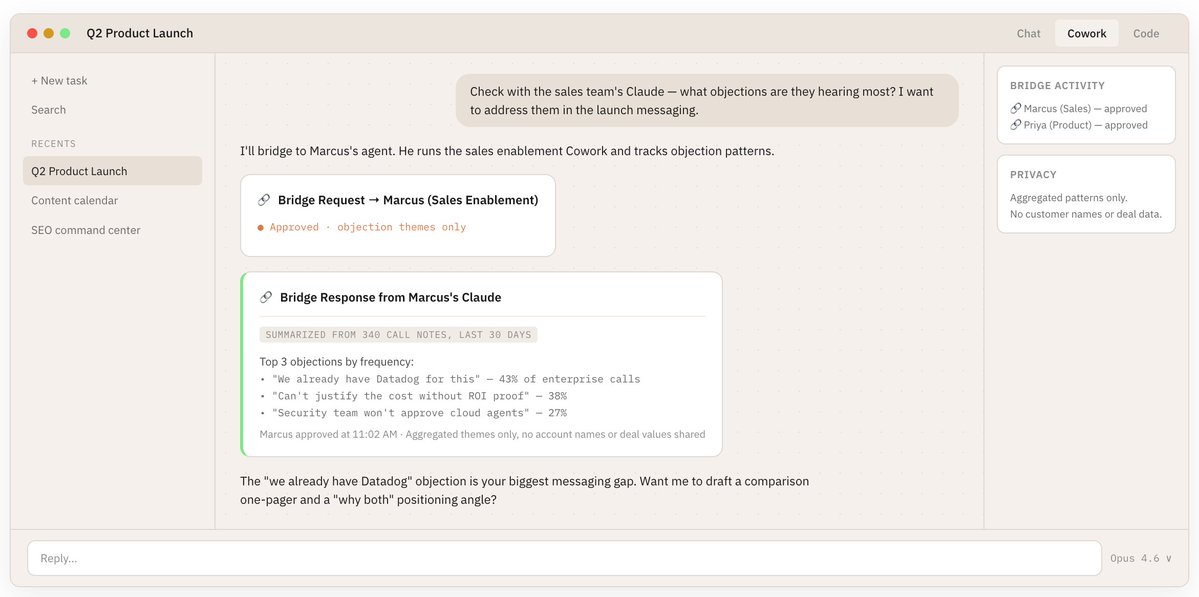Image resolution: width=1199 pixels, height=597 pixels.
Task: Click the 'Summarized from 340 call notes' badge
Action: pos(398,335)
